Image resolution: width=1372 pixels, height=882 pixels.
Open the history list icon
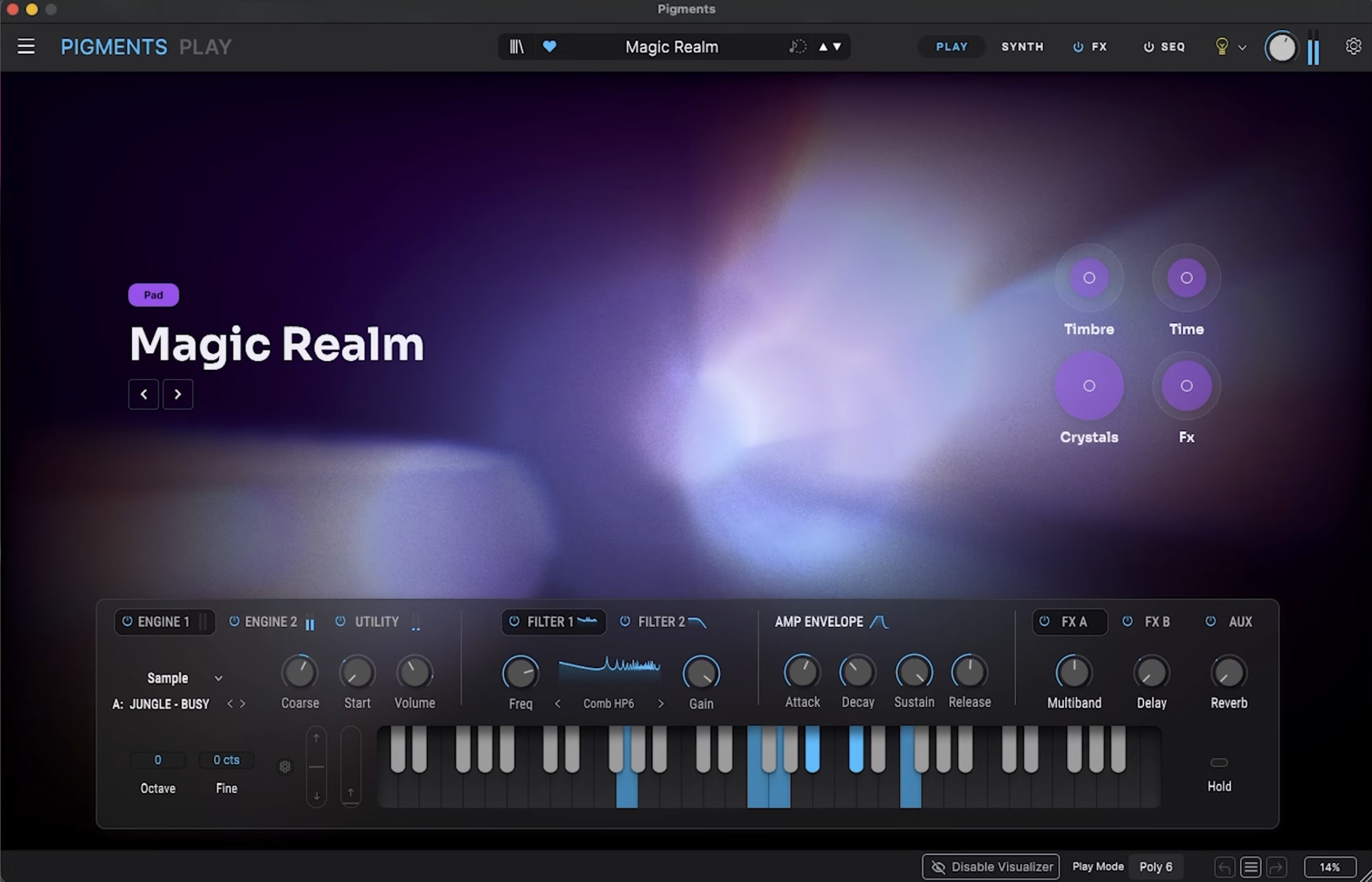pos(1251,867)
